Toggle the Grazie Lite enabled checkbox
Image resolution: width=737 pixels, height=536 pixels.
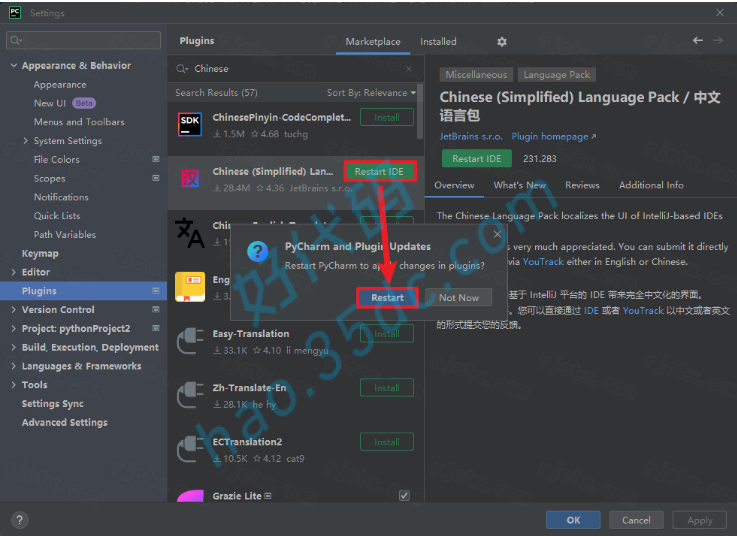[404, 496]
